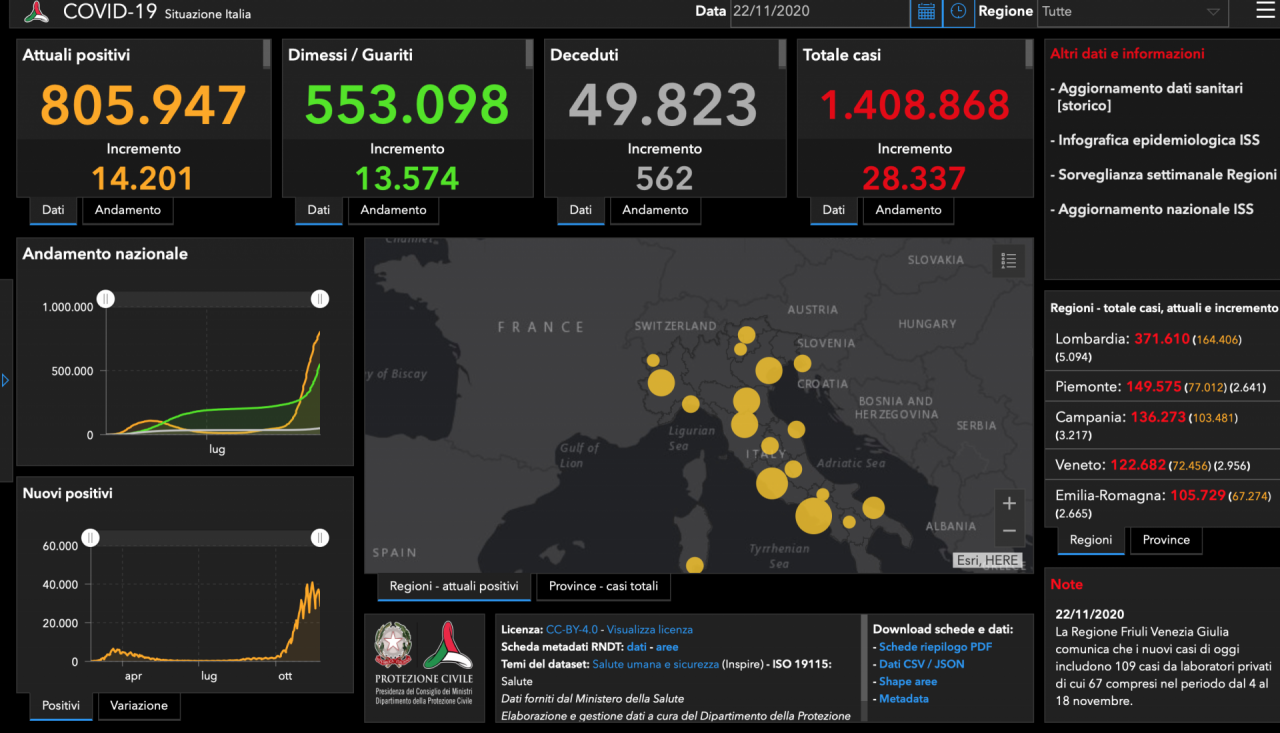The height and width of the screenshot is (733, 1280).
Task: Open the hamburger menu icon
Action: point(1265,11)
